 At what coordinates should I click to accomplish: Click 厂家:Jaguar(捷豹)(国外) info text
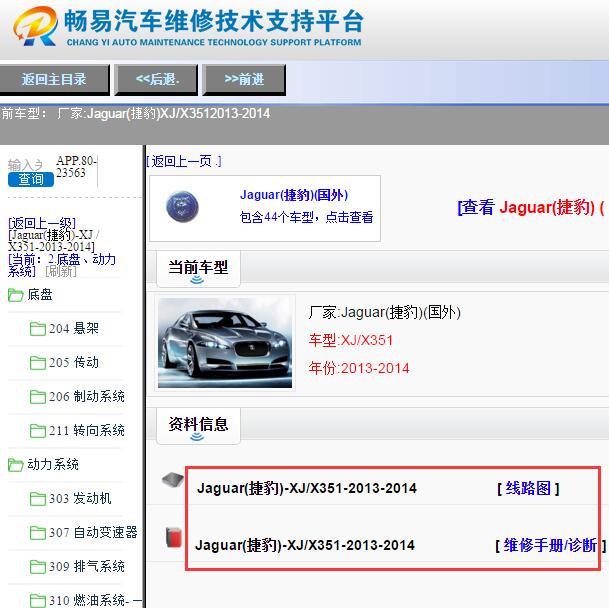pyautogui.click(x=385, y=313)
